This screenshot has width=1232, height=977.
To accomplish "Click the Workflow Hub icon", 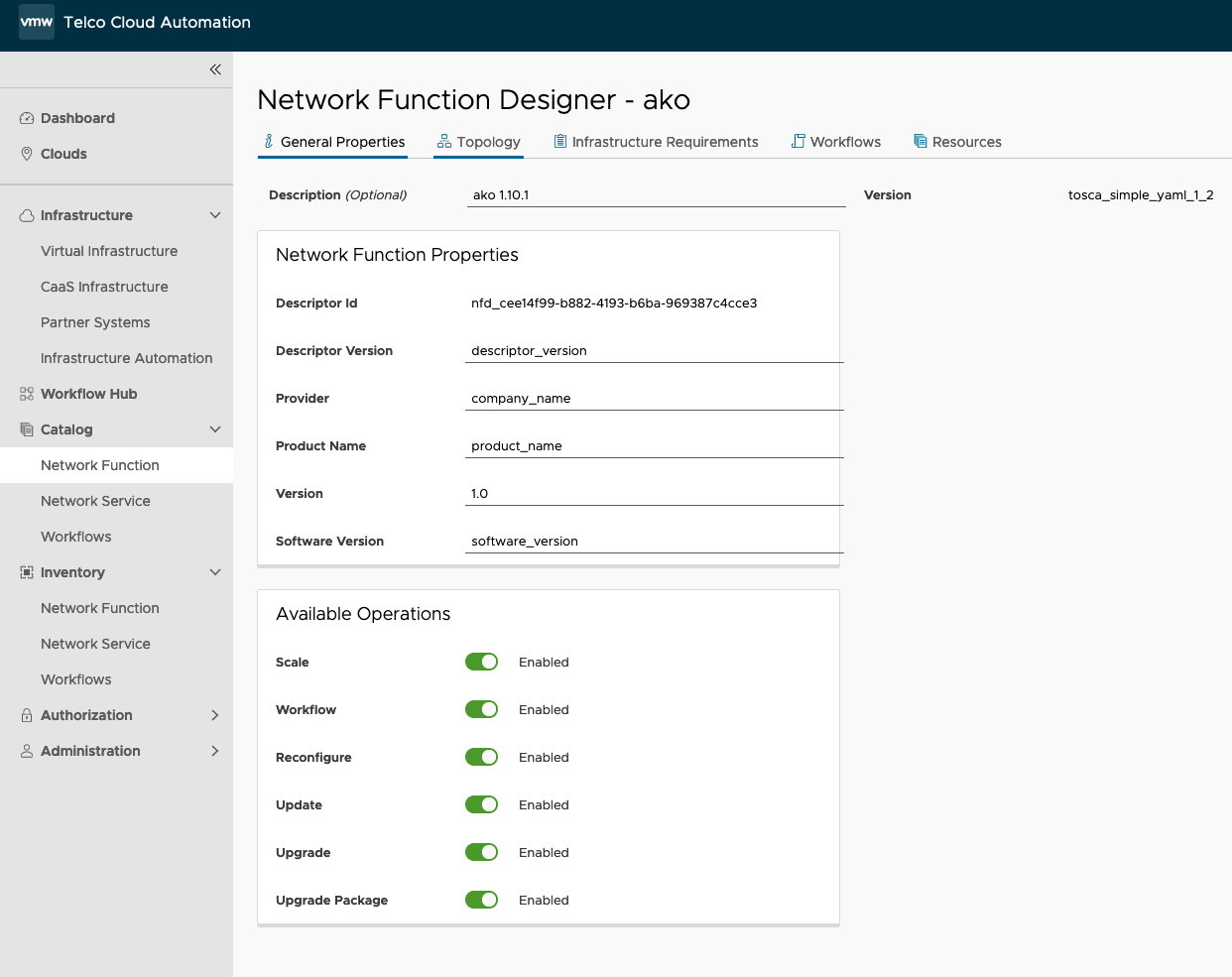I will click(x=25, y=394).
